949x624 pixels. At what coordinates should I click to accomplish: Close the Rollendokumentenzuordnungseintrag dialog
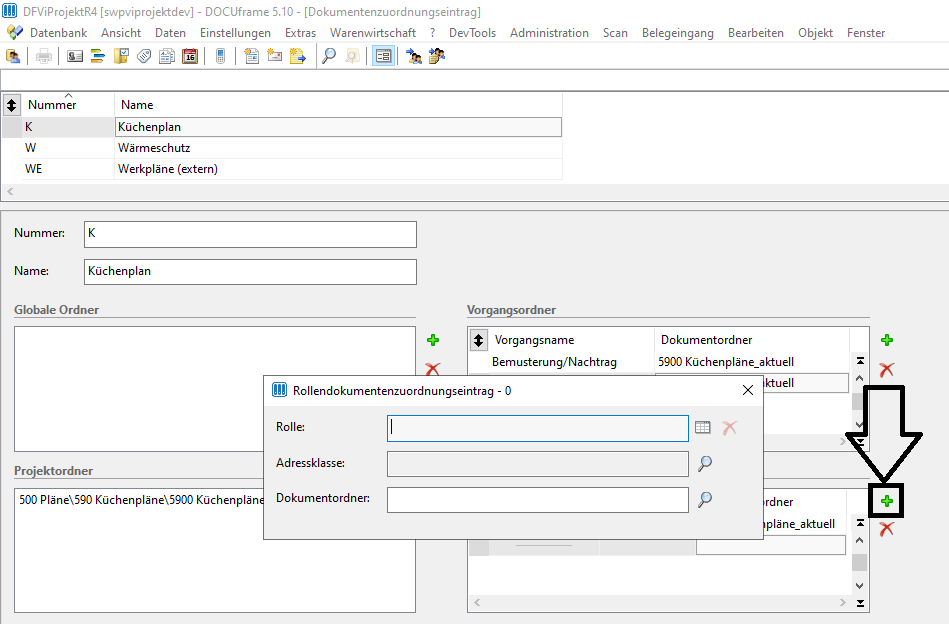(x=748, y=390)
